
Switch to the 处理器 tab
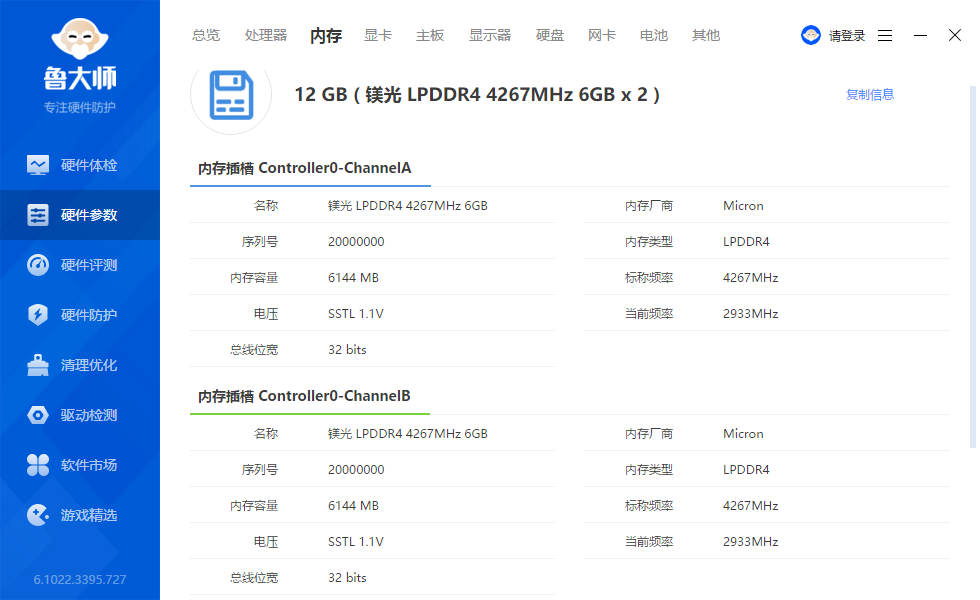coord(266,35)
